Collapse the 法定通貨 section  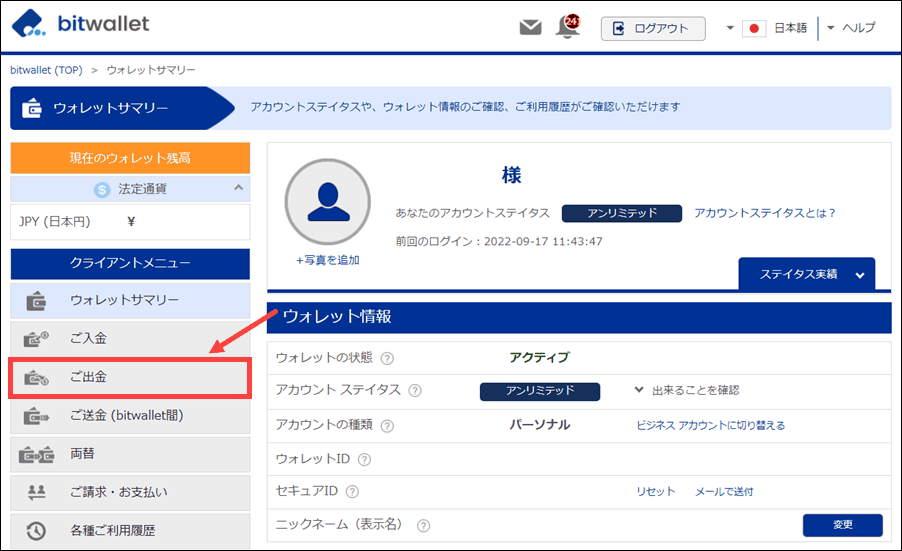(238, 187)
